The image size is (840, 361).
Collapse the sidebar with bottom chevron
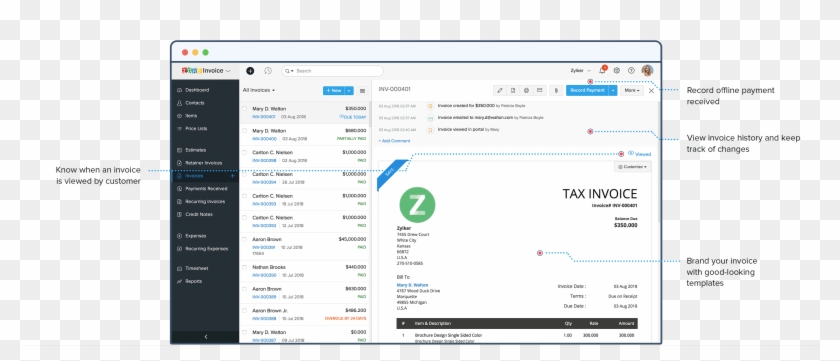(x=206, y=337)
